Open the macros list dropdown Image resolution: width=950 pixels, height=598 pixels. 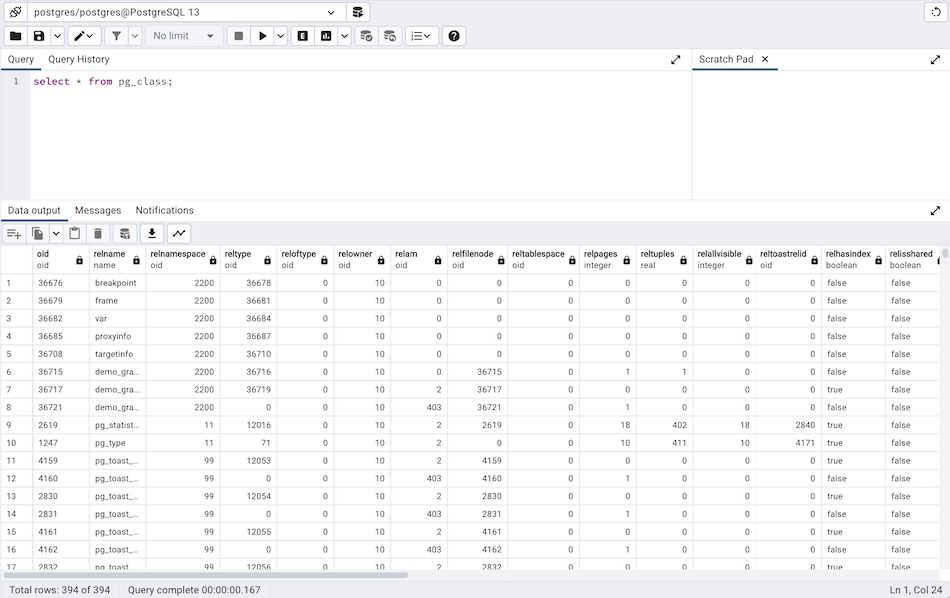click(x=422, y=35)
